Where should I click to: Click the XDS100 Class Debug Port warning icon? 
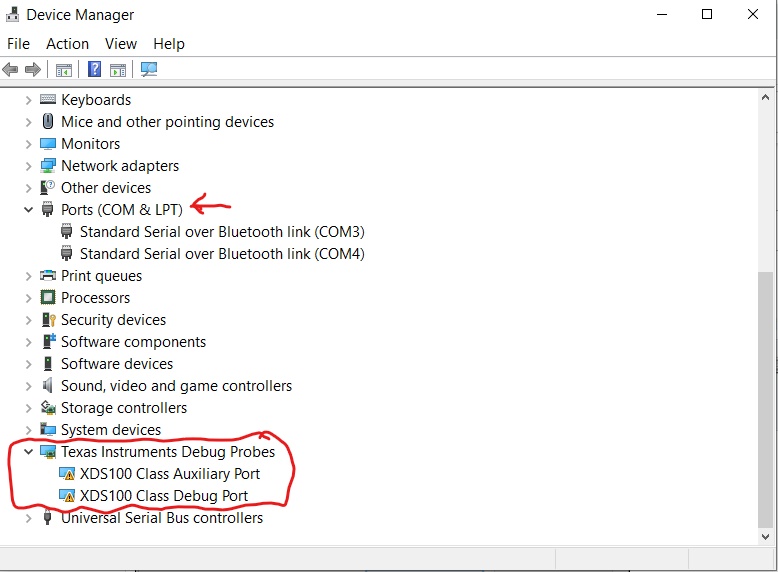[67, 496]
